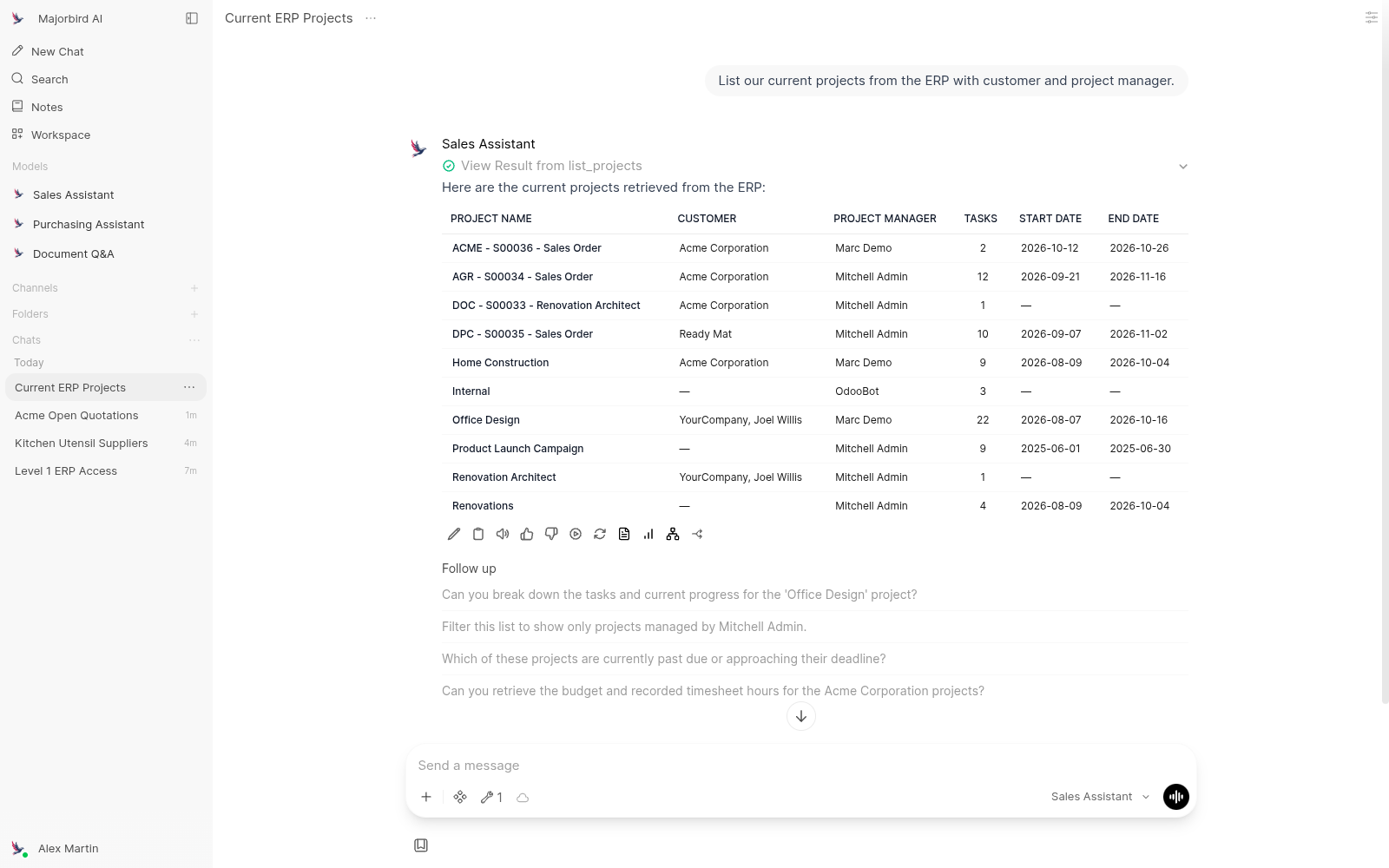Open the Kitchen Utensil Suppliers chat
The height and width of the screenshot is (868, 1389).
(x=106, y=443)
